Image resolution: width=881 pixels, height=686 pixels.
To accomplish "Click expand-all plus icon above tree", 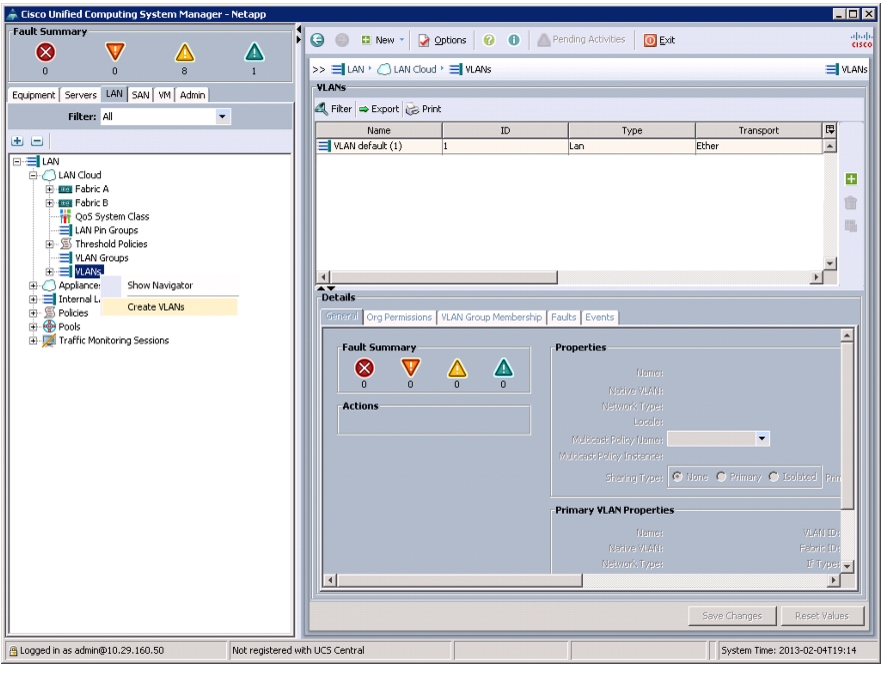I will pyautogui.click(x=17, y=141).
